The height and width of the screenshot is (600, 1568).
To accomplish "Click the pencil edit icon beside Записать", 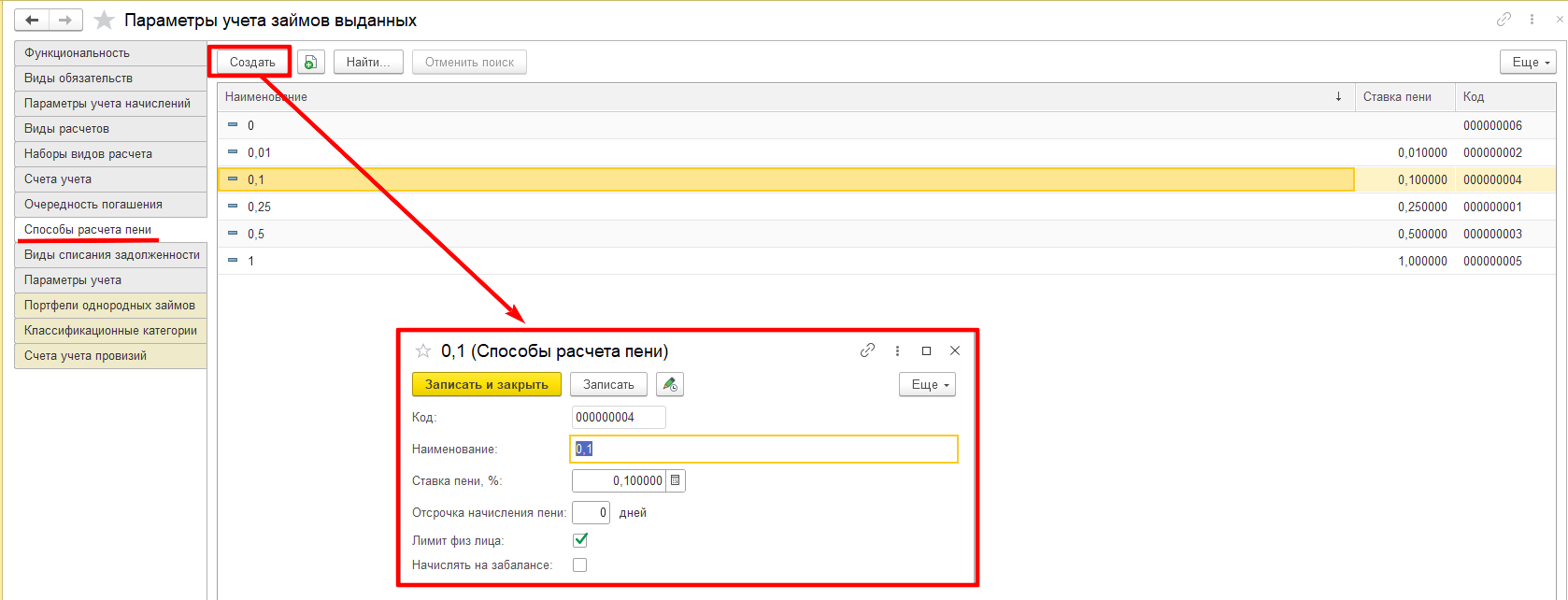I will point(669,384).
